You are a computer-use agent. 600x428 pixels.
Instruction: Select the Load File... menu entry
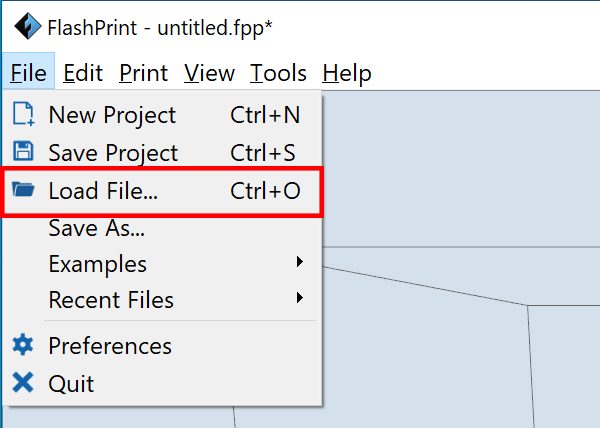162,190
